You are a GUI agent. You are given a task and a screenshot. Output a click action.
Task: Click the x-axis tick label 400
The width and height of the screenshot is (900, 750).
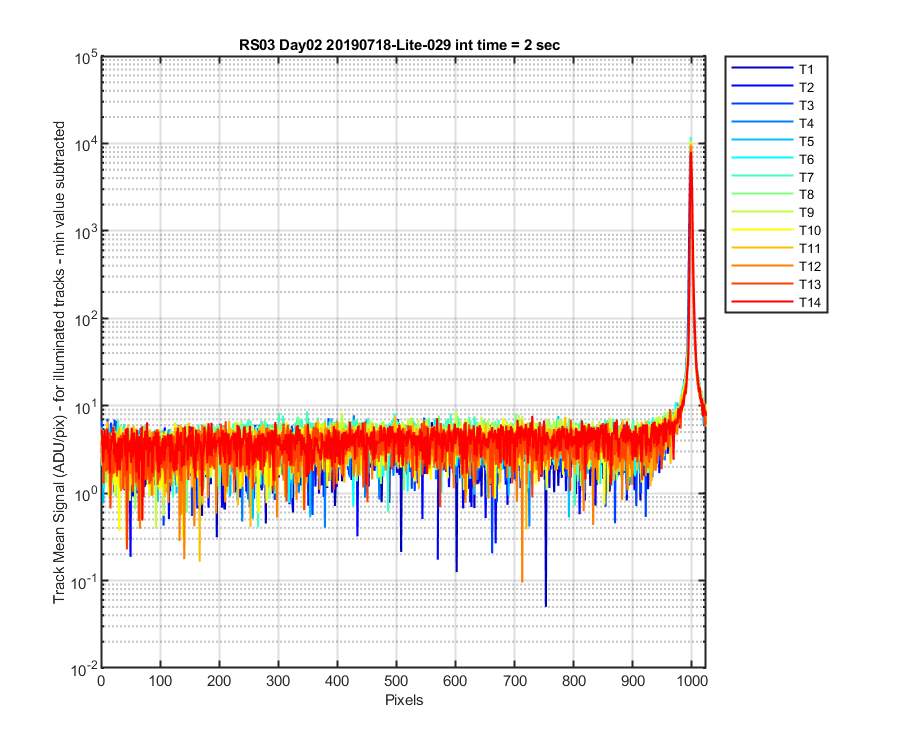[x=337, y=681]
